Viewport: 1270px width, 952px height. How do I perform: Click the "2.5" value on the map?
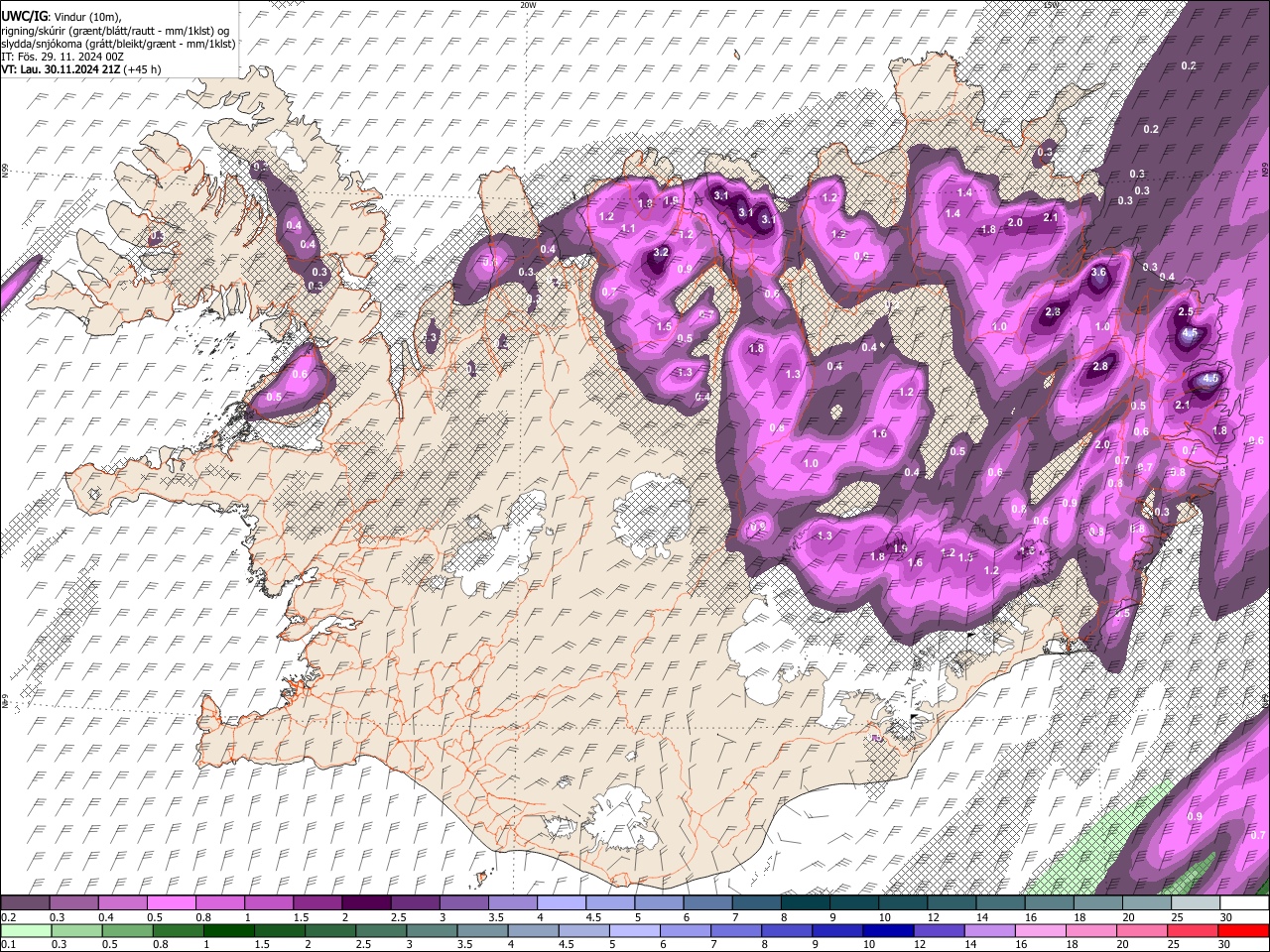pyautogui.click(x=1185, y=311)
